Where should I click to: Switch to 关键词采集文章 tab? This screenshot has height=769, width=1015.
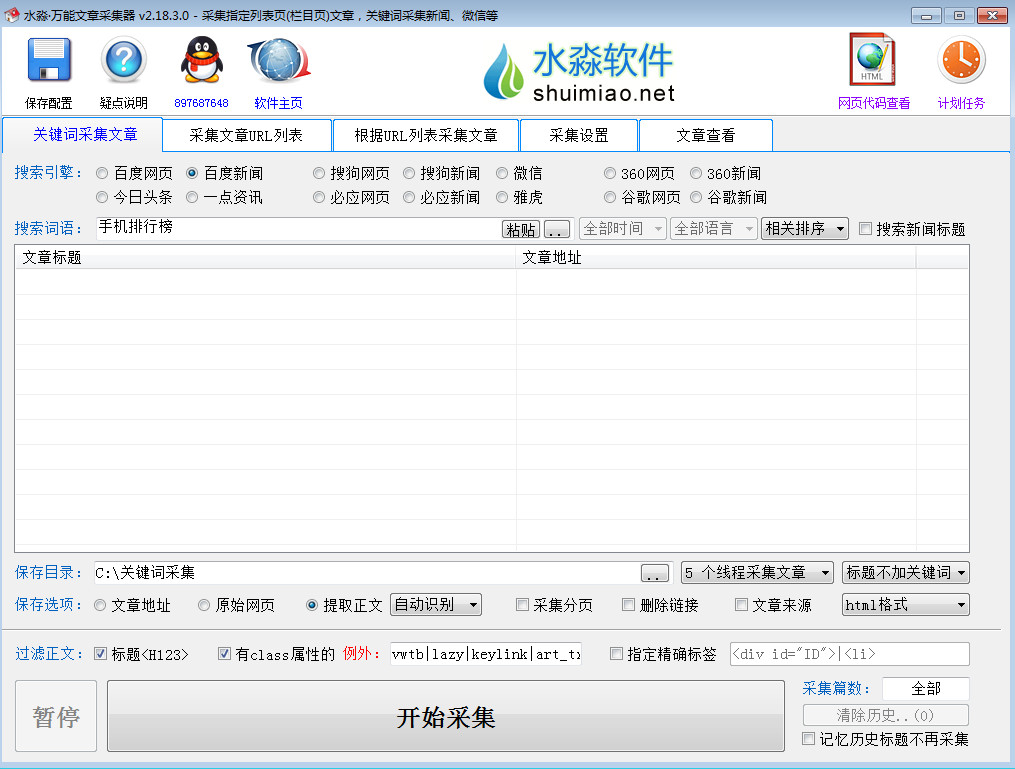[83, 135]
